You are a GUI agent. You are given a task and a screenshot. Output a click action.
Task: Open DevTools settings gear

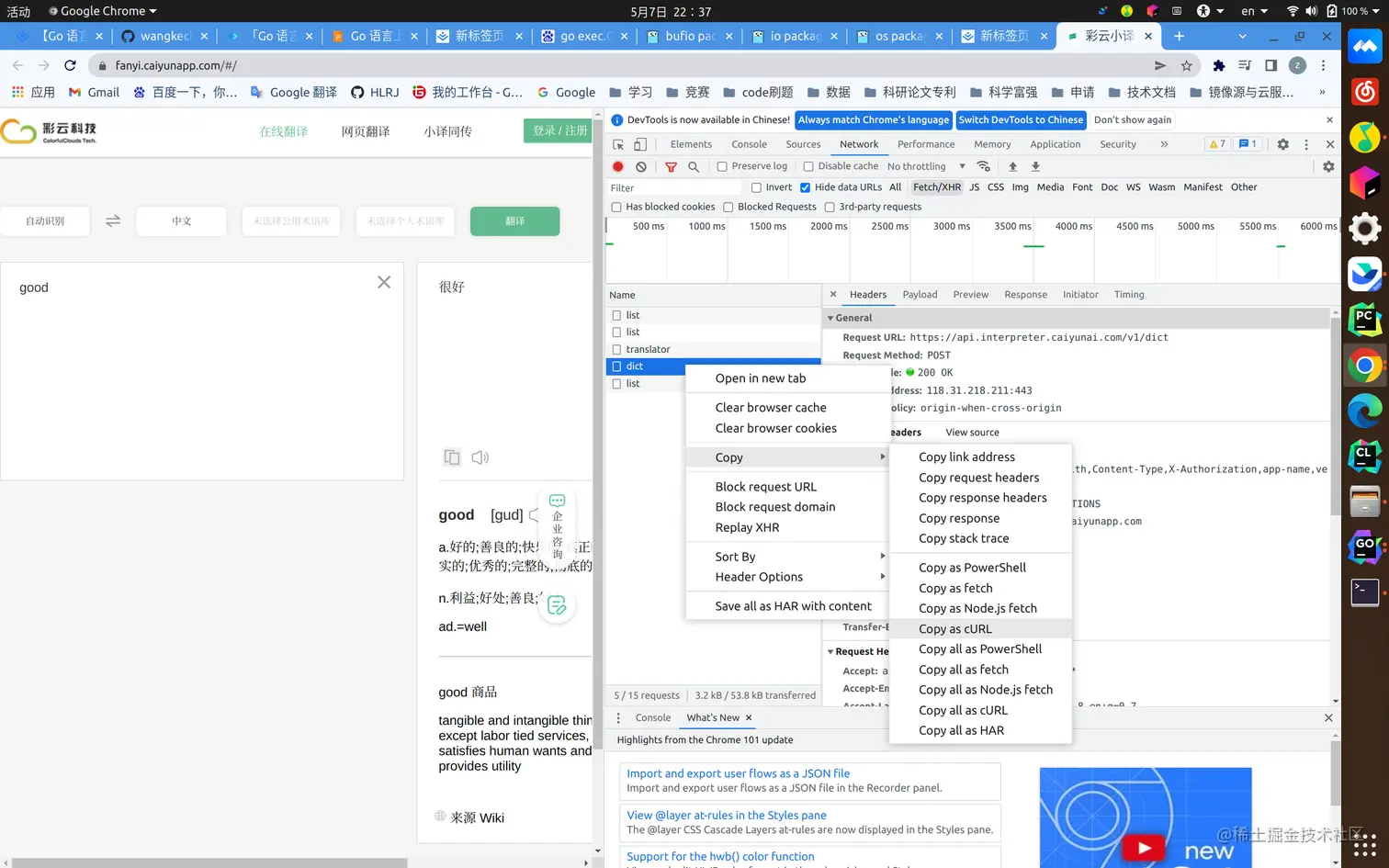[1283, 144]
